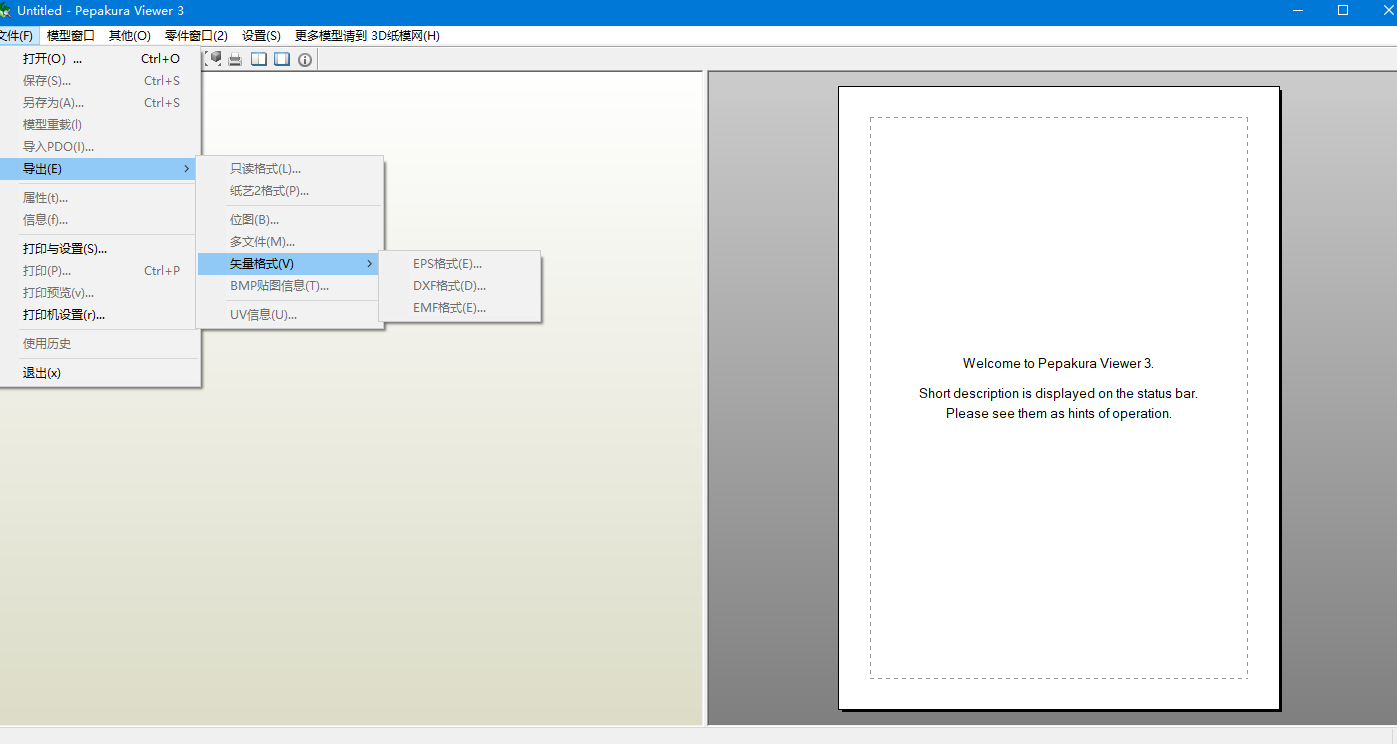
Task: Click the 3D model cube toolbar icon
Action: 213,59
